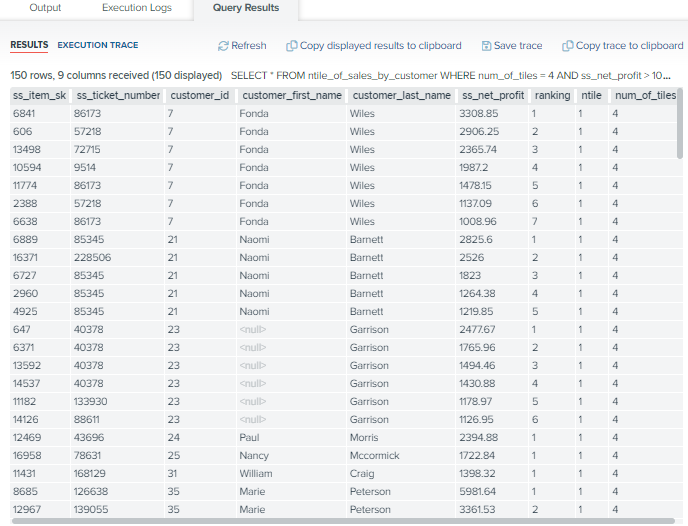Click first name William
The image size is (688, 526).
(256, 473)
